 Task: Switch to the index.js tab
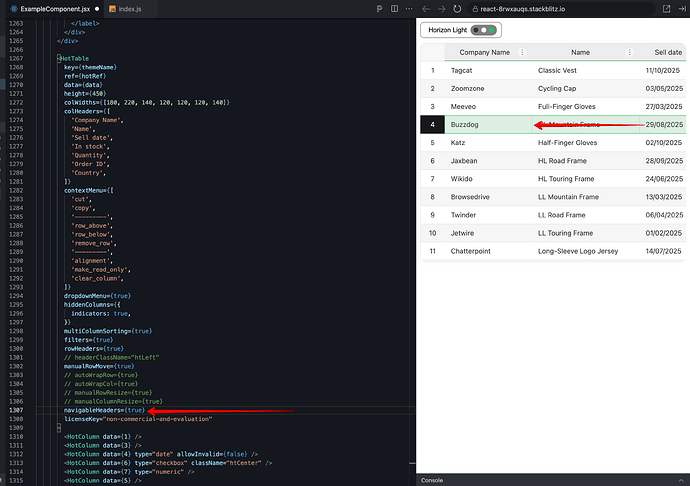click(x=130, y=9)
